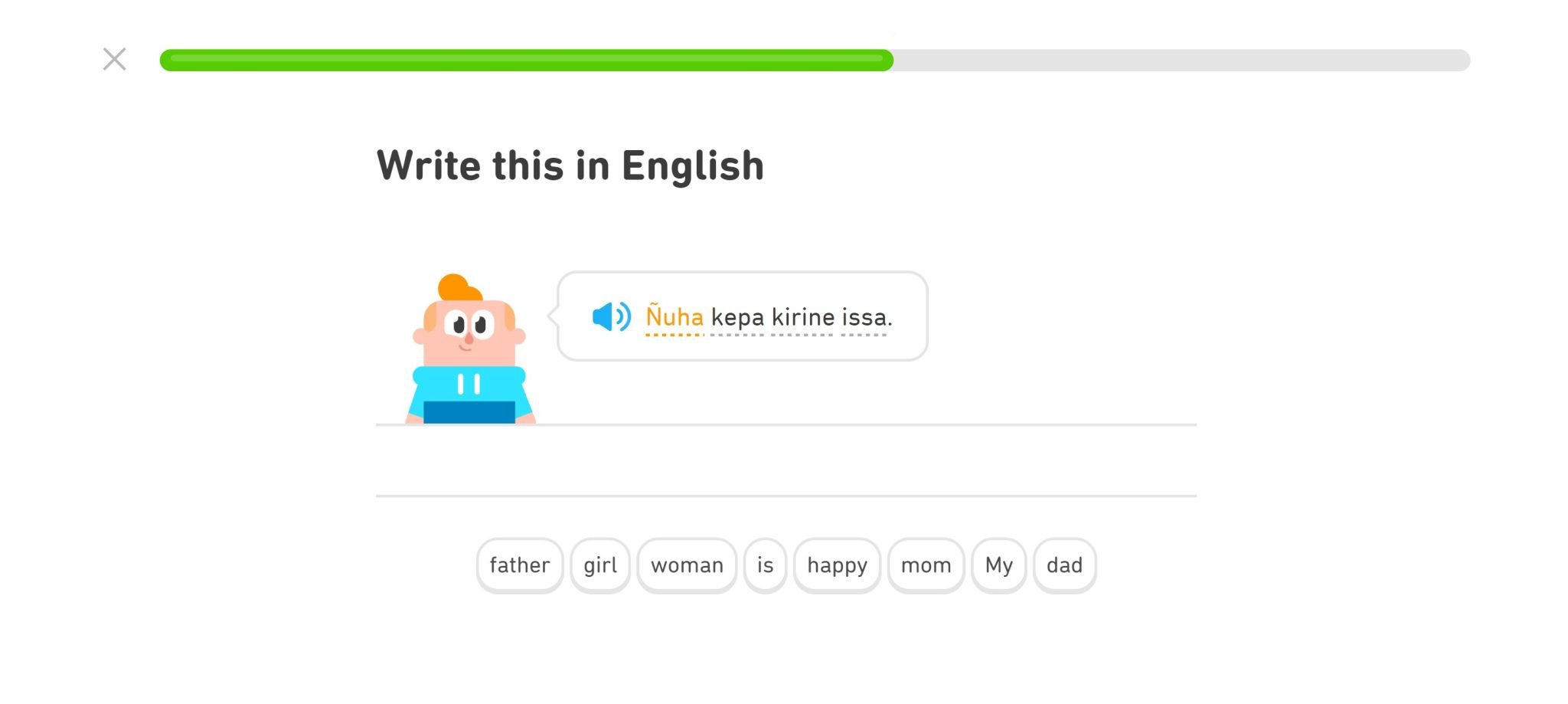Click the lesson progress bar
This screenshot has width=1568, height=704.
814,60
